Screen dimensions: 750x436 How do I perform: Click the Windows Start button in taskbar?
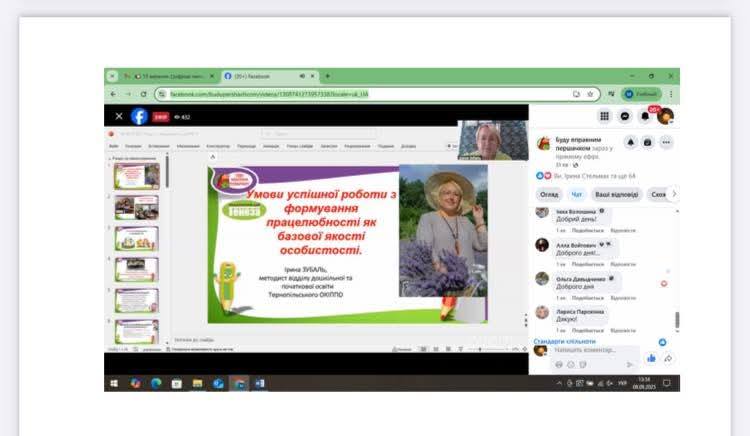[116, 383]
